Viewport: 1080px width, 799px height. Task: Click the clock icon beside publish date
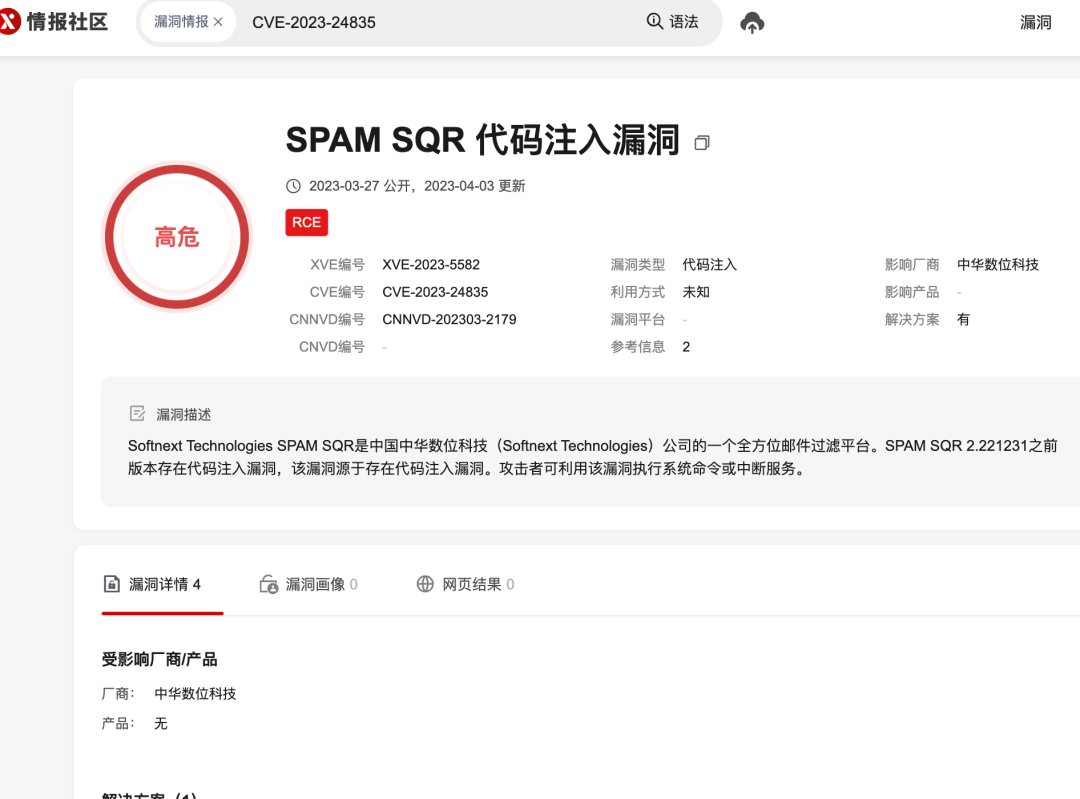coord(293,186)
